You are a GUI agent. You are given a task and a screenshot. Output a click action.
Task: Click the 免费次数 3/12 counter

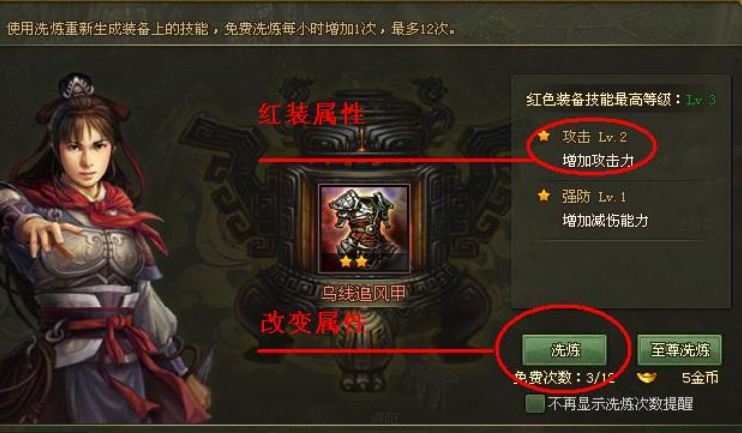point(565,378)
